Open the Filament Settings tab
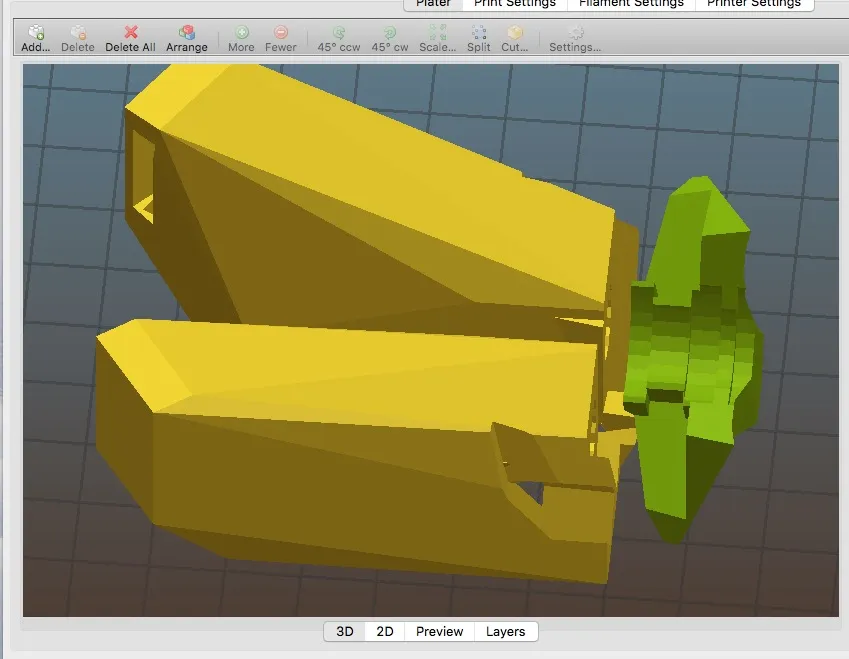The image size is (849, 659). click(630, 4)
